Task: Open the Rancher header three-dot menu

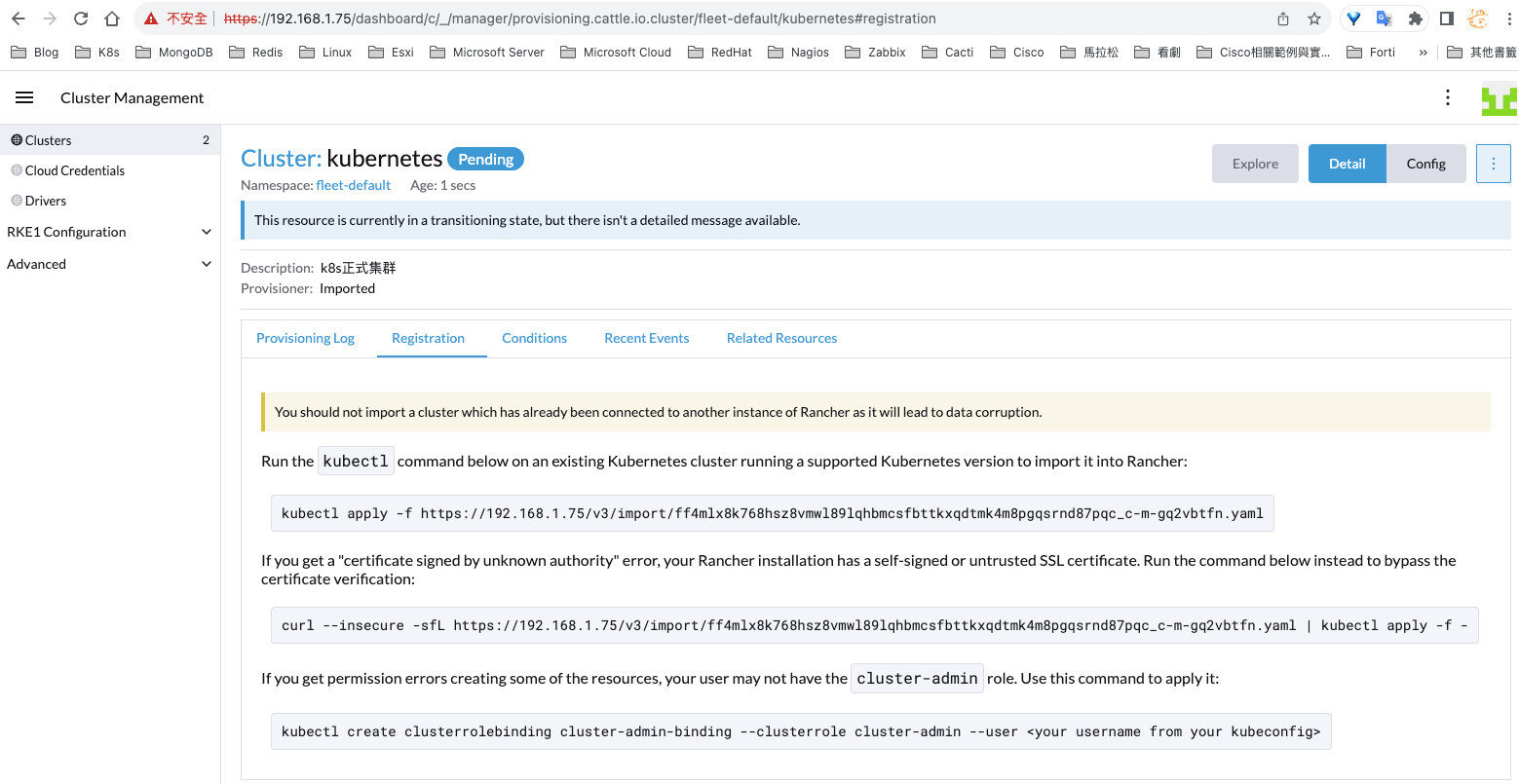Action: pos(1448,97)
